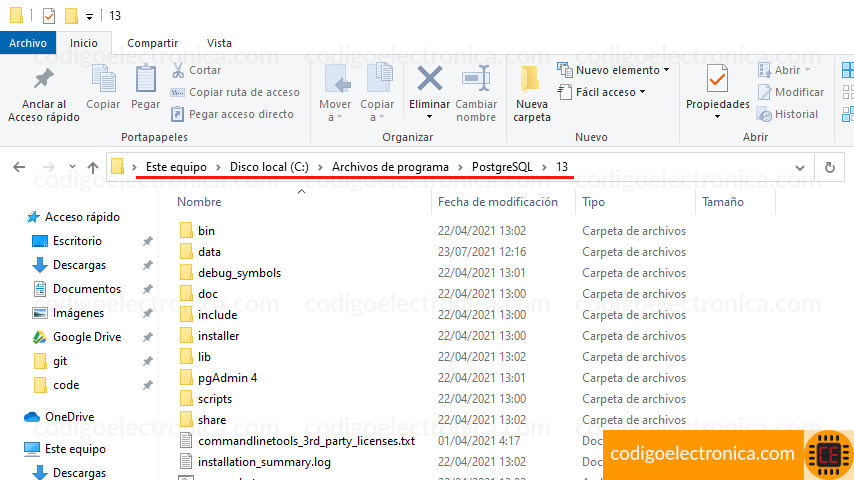Screen dimensions: 854x480
Task: Open the Mover a menu
Action: [x=335, y=93]
